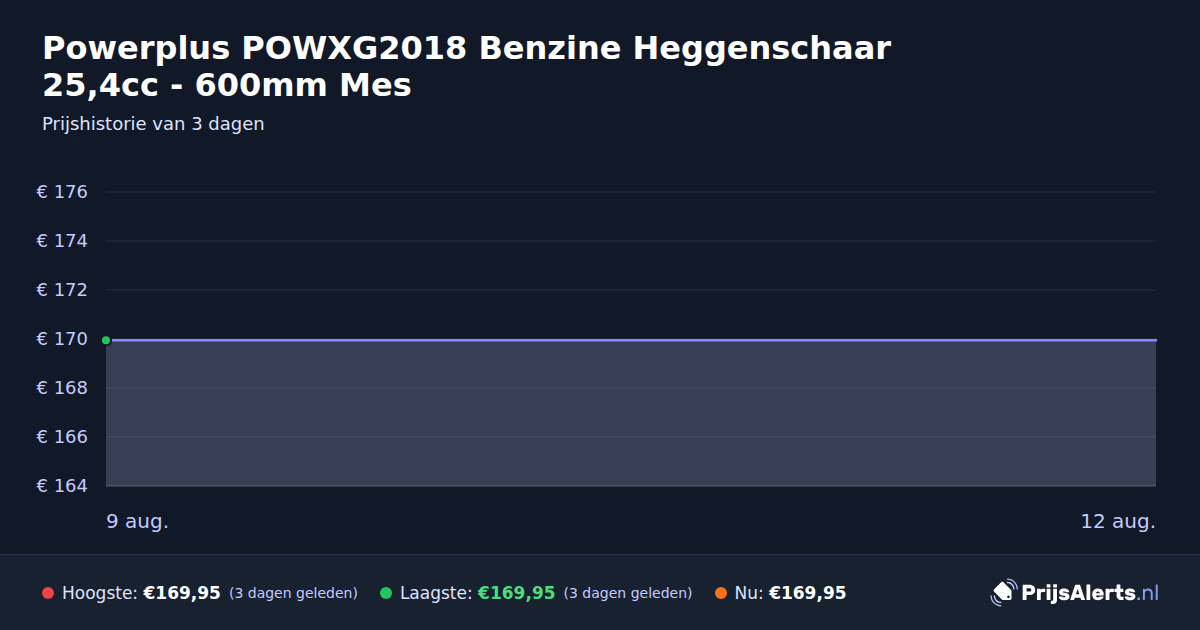Click the green Laagste legend dot

coord(386,593)
